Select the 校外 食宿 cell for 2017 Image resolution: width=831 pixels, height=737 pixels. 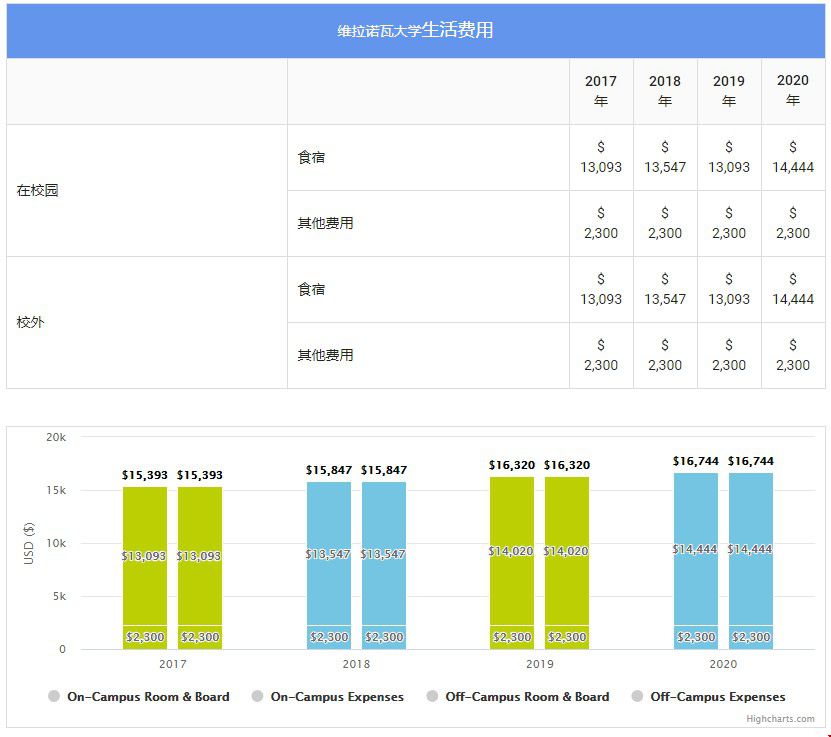[x=601, y=290]
